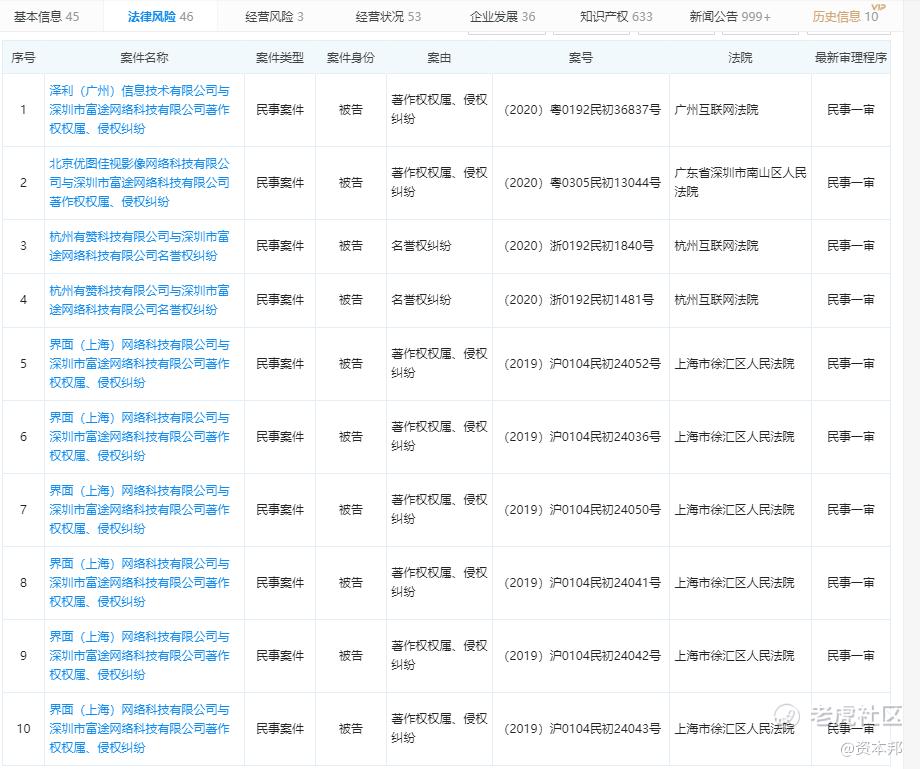Click the 案件身份 column header
The height and width of the screenshot is (769, 920).
(351, 57)
